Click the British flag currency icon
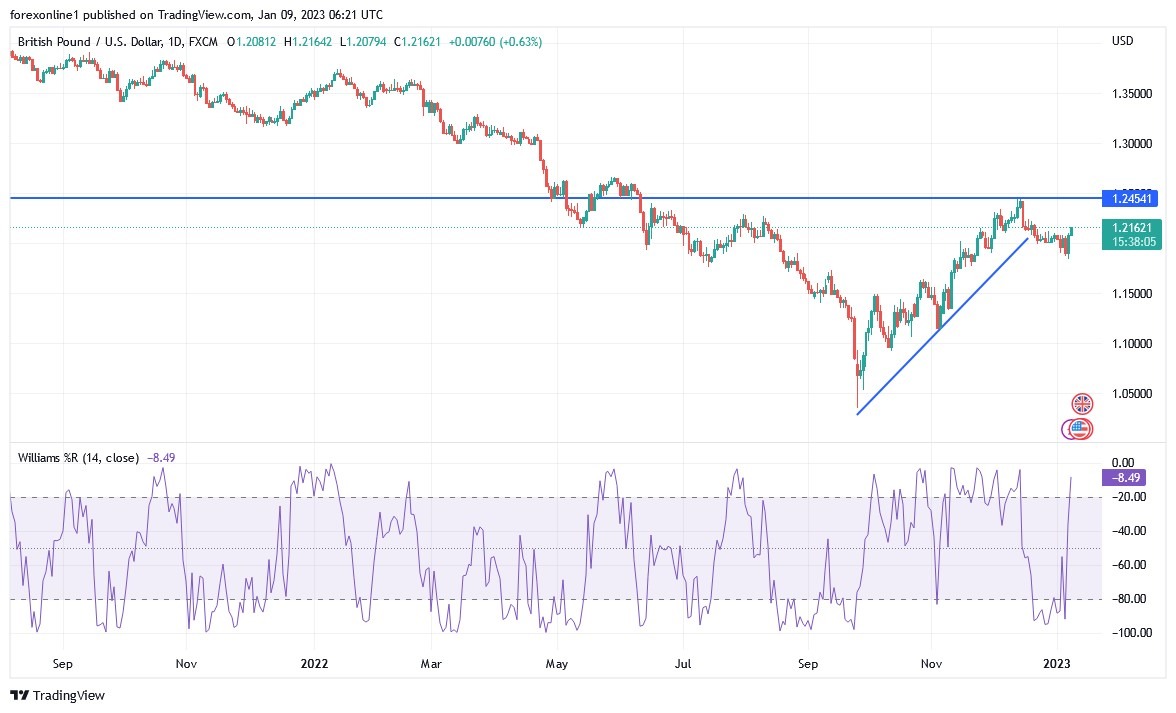This screenshot has height=713, width=1176. (1081, 403)
